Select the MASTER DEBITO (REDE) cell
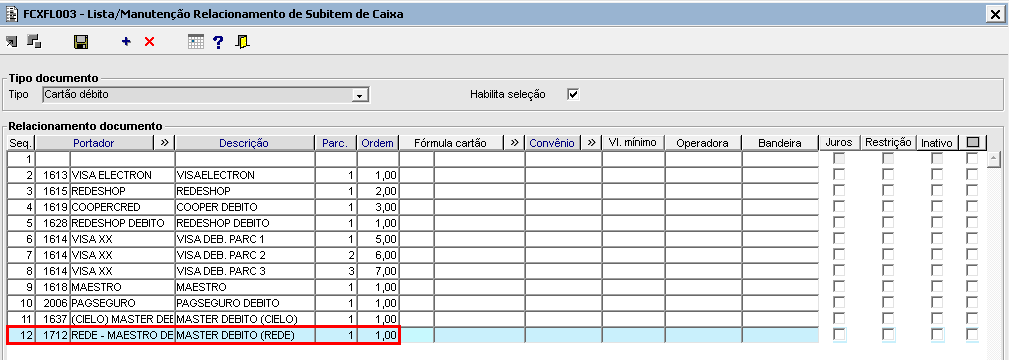This screenshot has height=360, width=1009. 245,335
